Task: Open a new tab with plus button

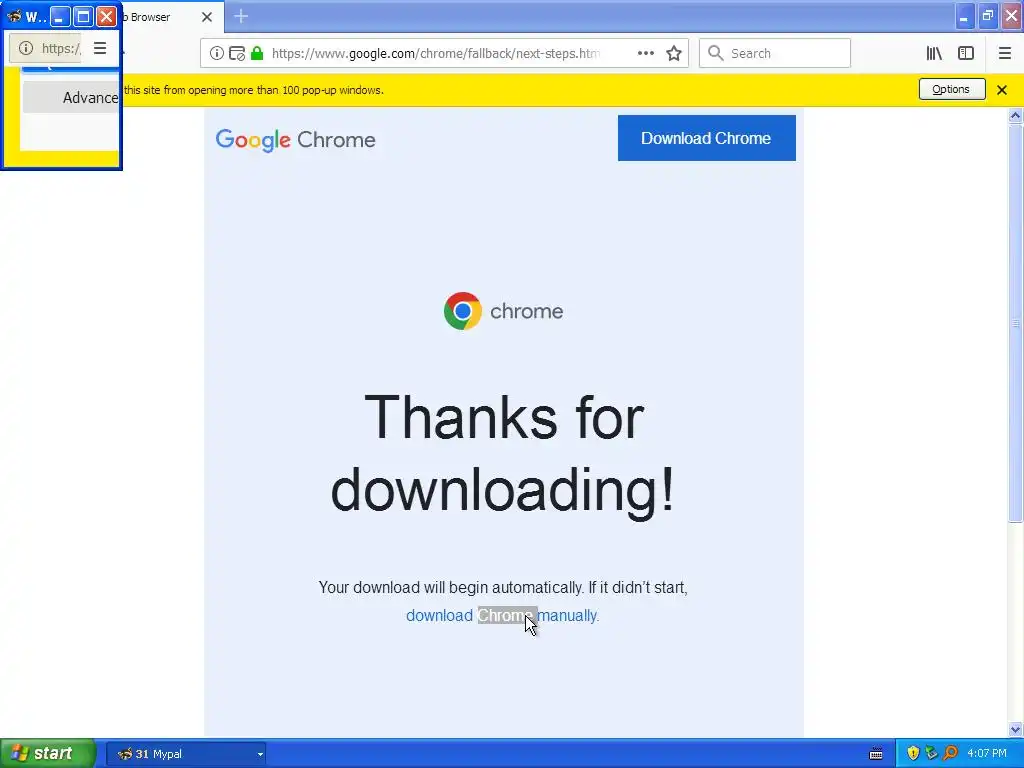Action: tap(241, 16)
